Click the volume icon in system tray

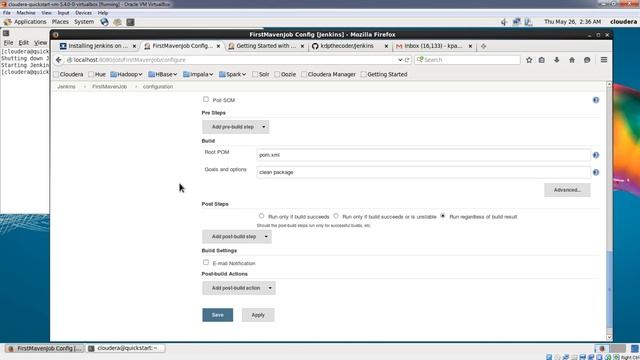(504, 22)
